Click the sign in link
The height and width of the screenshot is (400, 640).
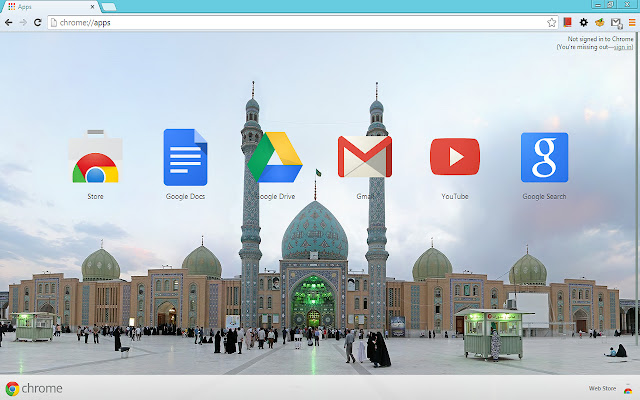pyautogui.click(x=622, y=47)
